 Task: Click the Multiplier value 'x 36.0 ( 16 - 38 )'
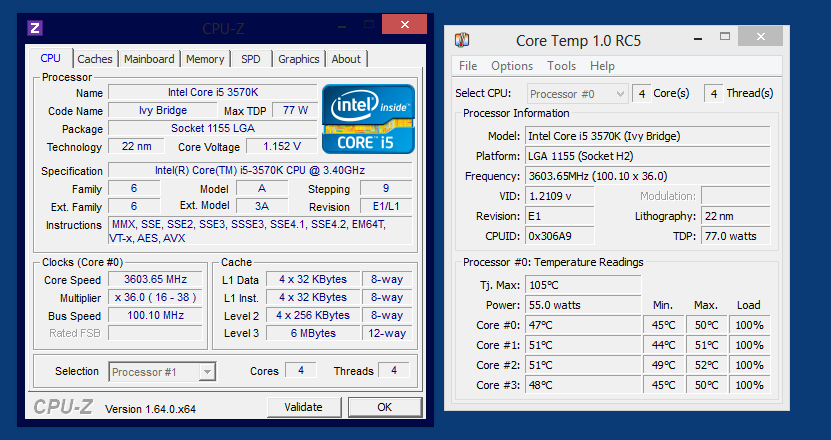155,297
